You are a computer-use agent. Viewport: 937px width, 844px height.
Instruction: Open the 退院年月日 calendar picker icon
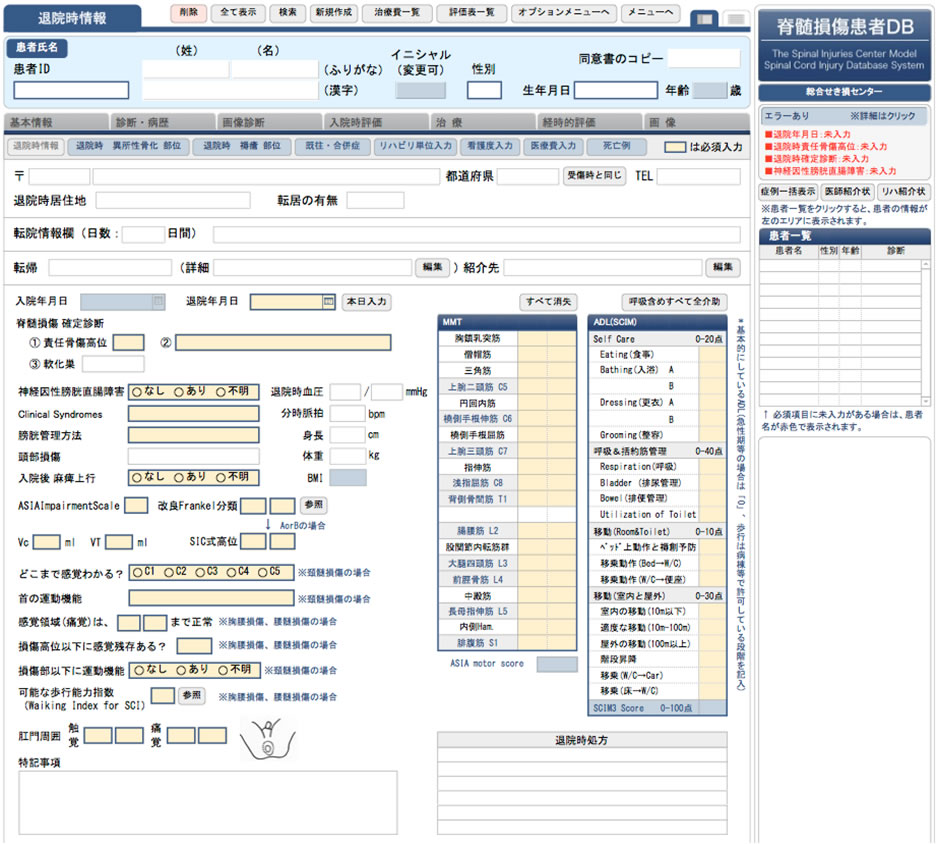click(329, 301)
